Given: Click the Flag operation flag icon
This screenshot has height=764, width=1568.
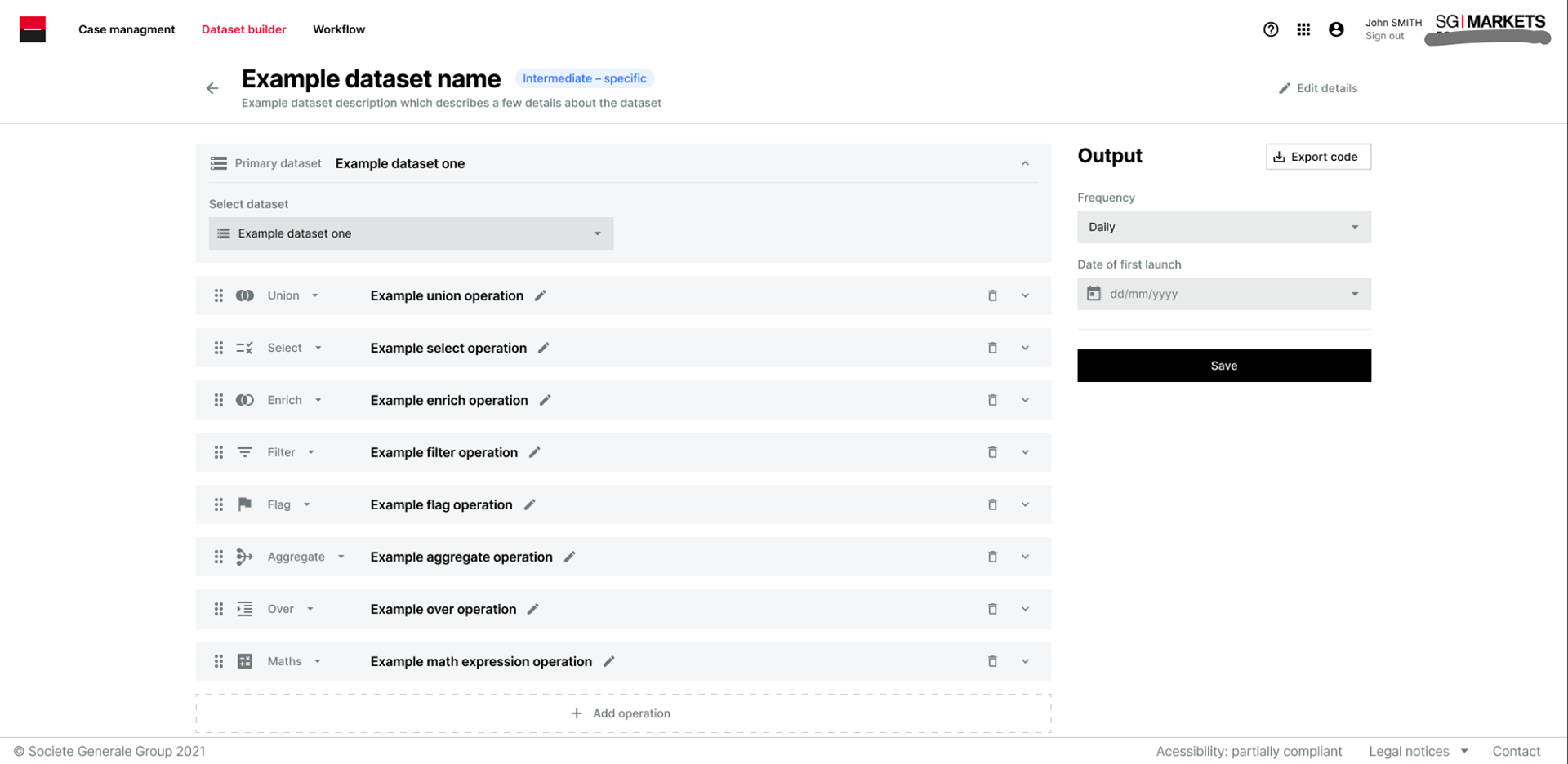Looking at the screenshot, I should (244, 504).
